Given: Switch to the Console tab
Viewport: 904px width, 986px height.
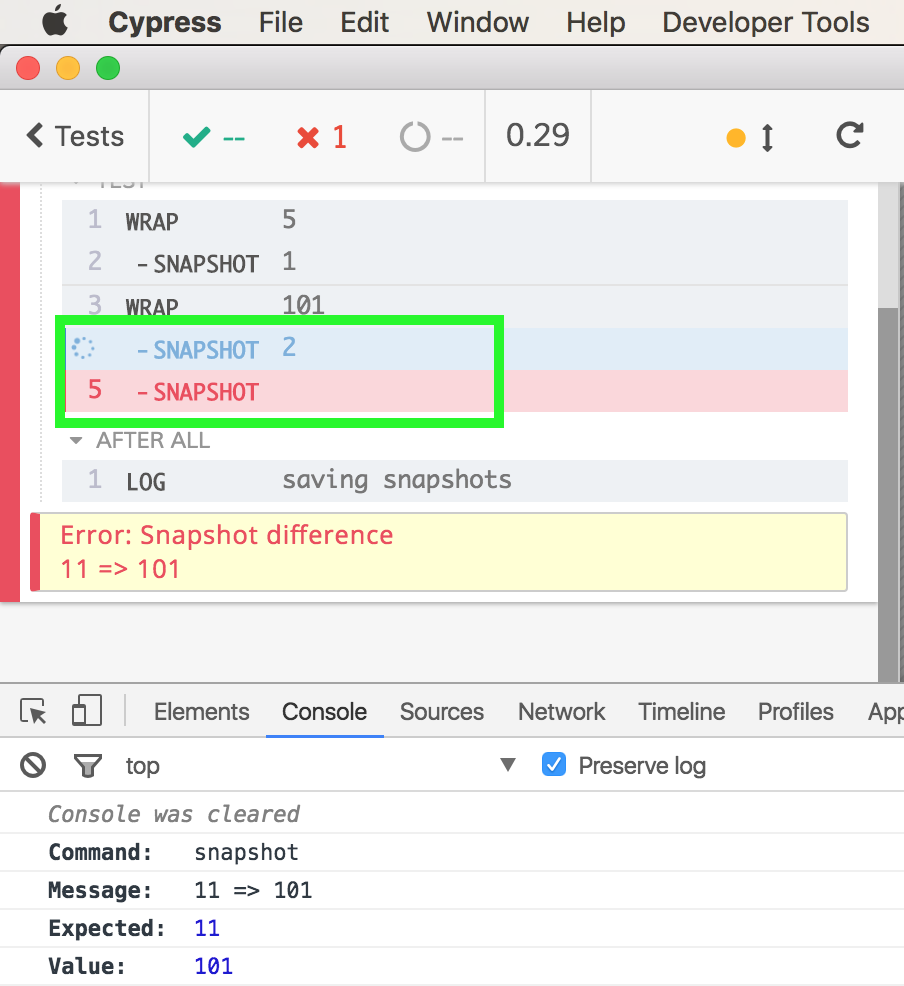Looking at the screenshot, I should (x=324, y=712).
